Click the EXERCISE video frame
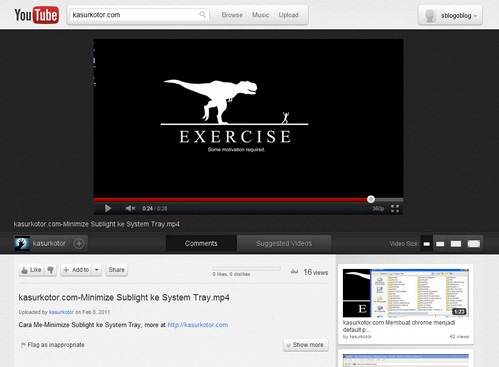This screenshot has width=499, height=367. 248,118
